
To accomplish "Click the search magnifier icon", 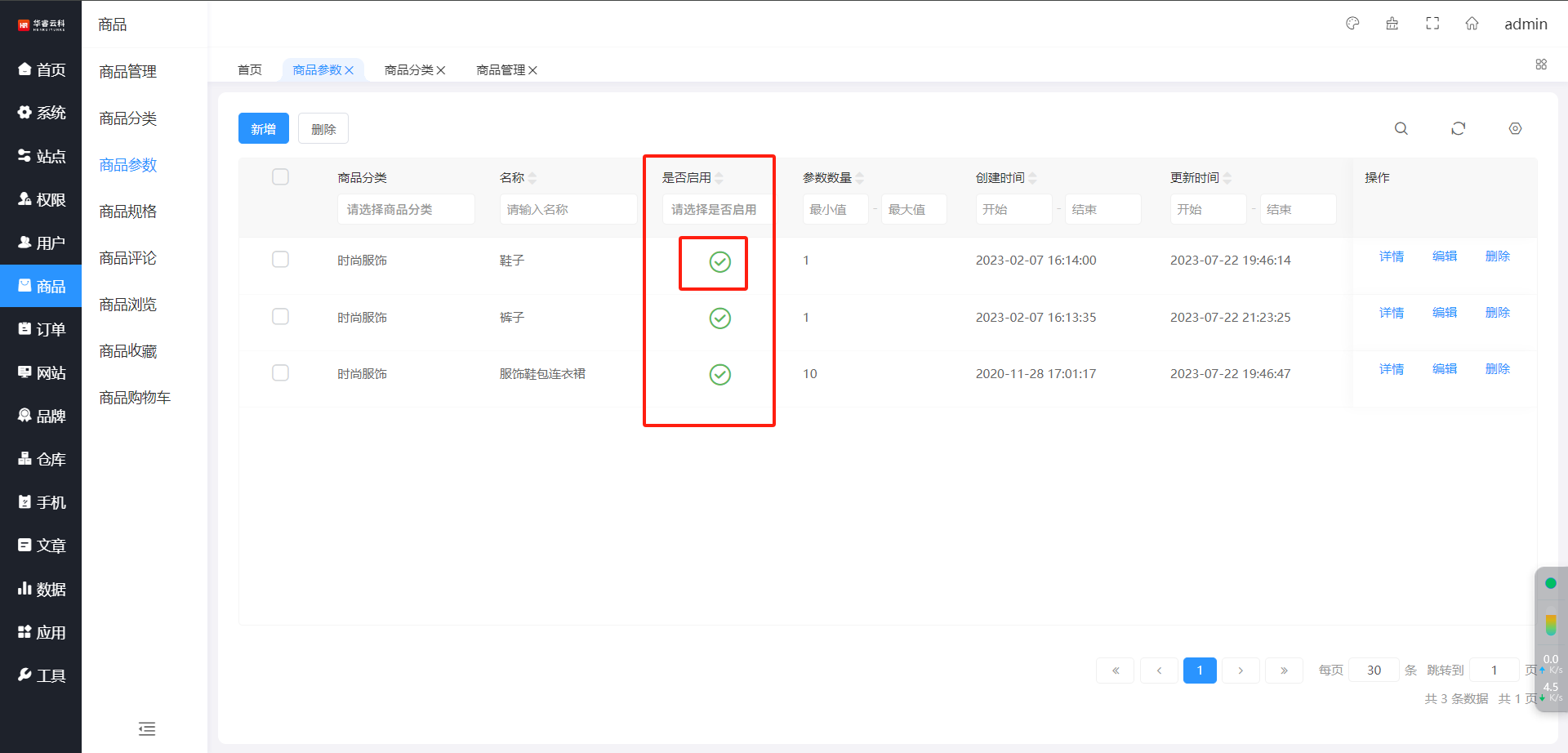I will pos(1401,129).
